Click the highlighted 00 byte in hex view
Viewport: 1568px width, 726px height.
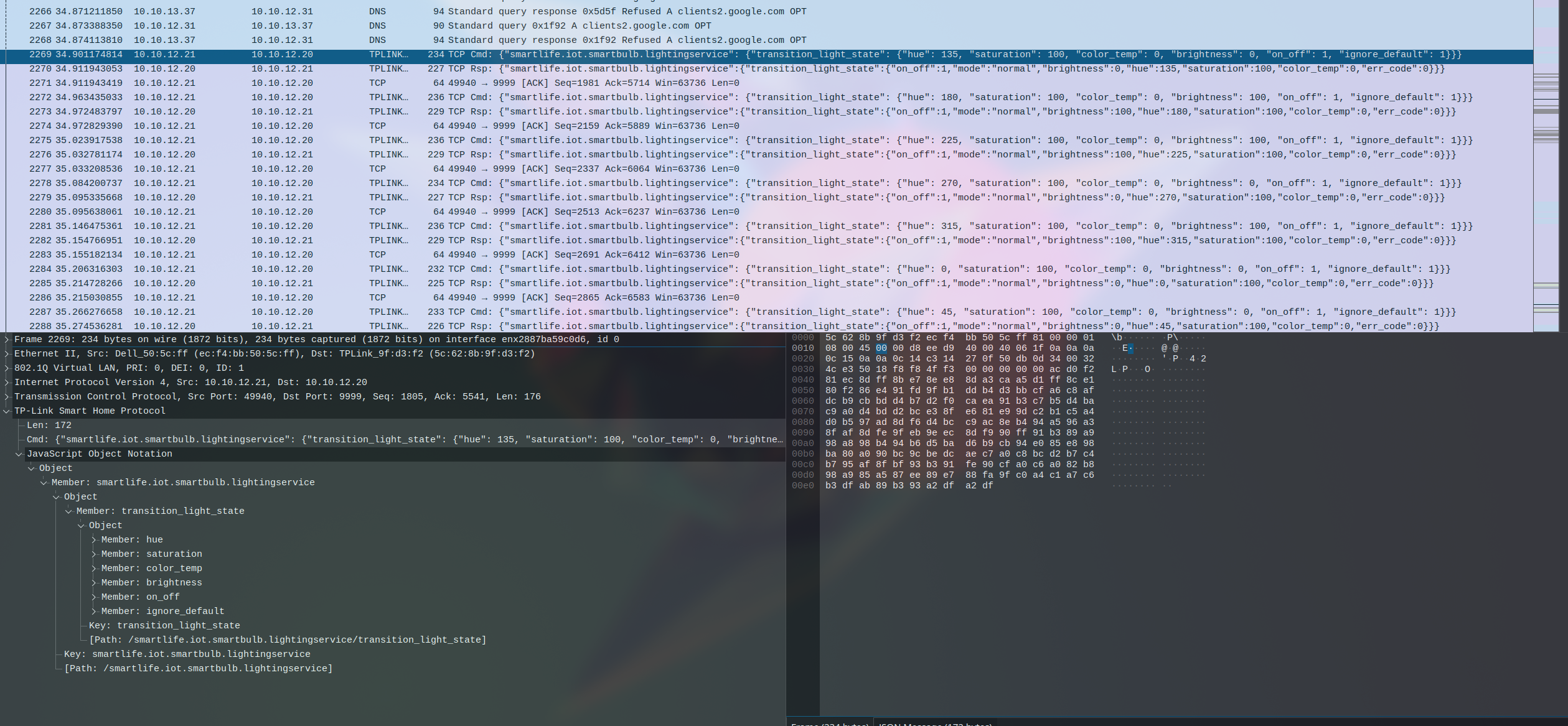click(x=881, y=348)
